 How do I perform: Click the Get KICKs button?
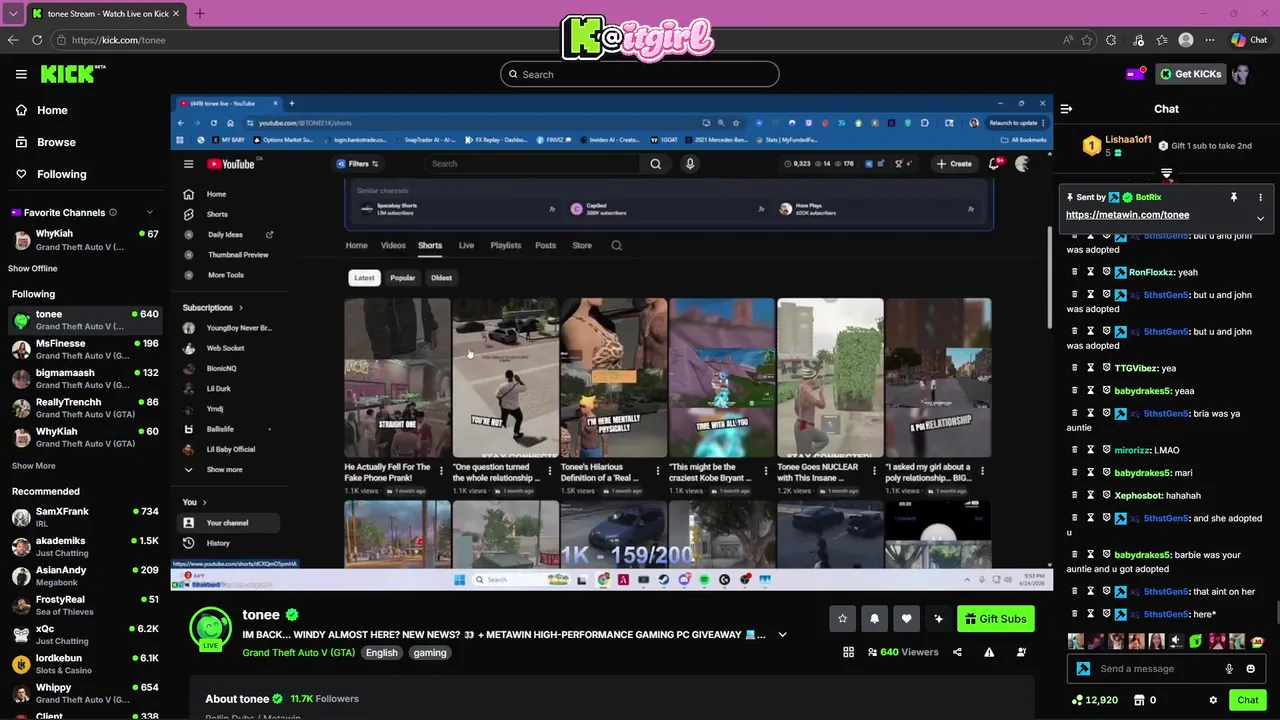click(1189, 74)
